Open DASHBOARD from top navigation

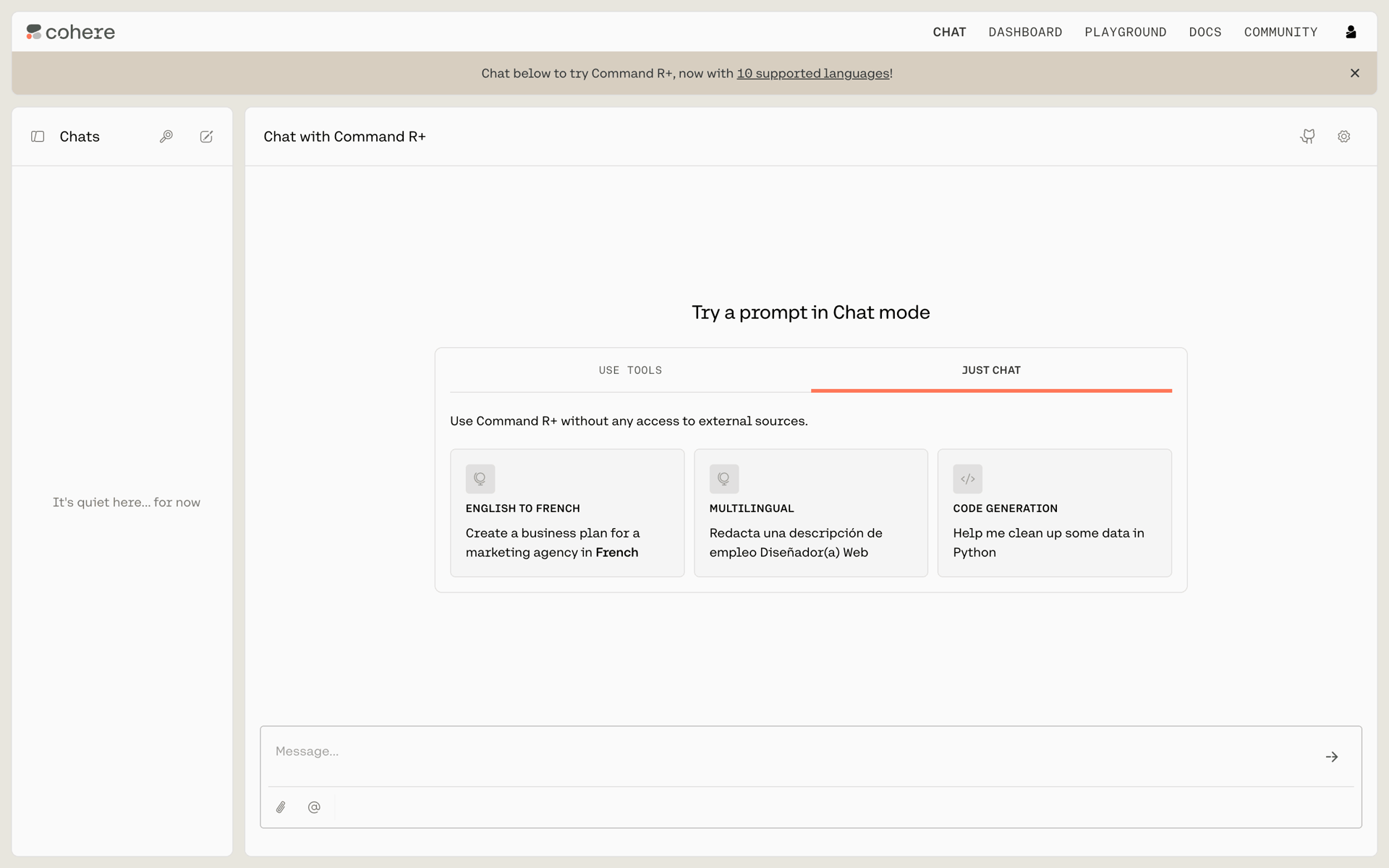(1025, 32)
